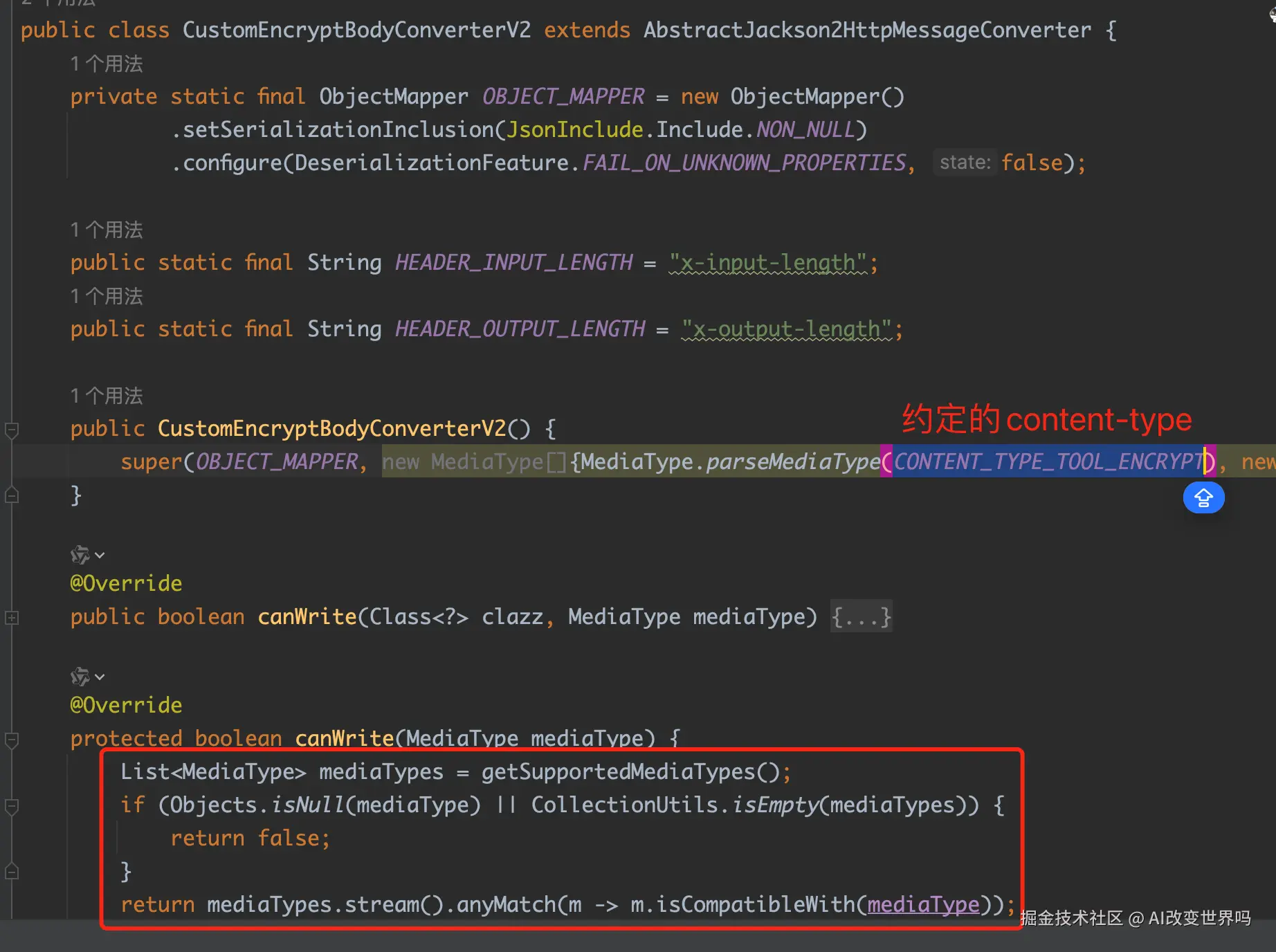Click the HEADER_OUTPUT_LENGTH constant name

coord(520,329)
